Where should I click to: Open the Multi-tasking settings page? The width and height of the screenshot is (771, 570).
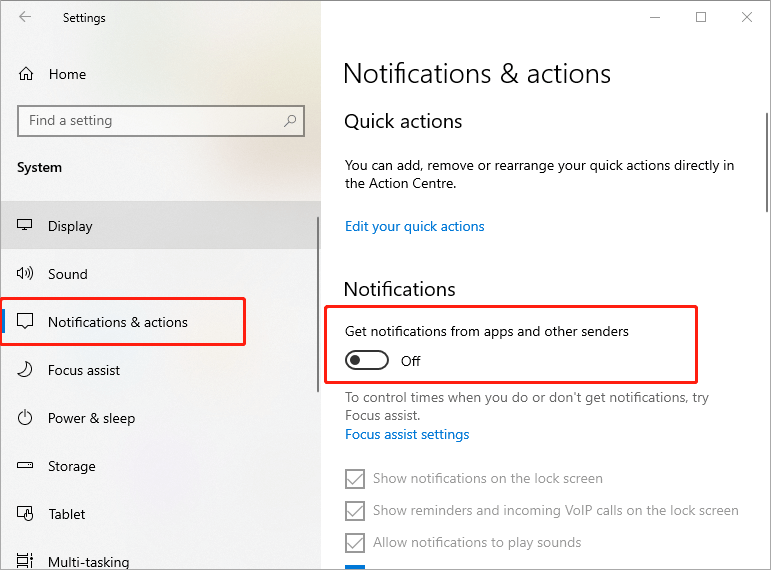point(89,561)
